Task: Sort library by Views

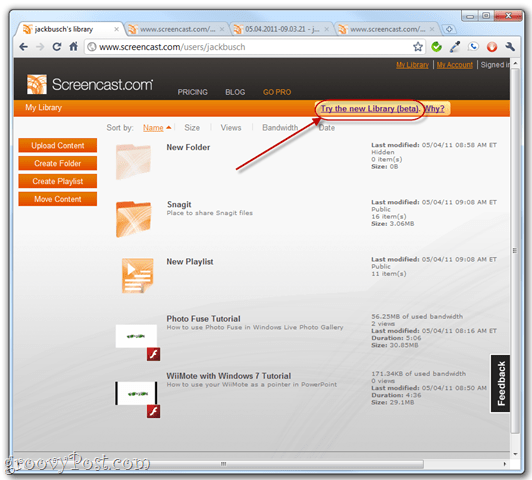Action: pos(231,128)
